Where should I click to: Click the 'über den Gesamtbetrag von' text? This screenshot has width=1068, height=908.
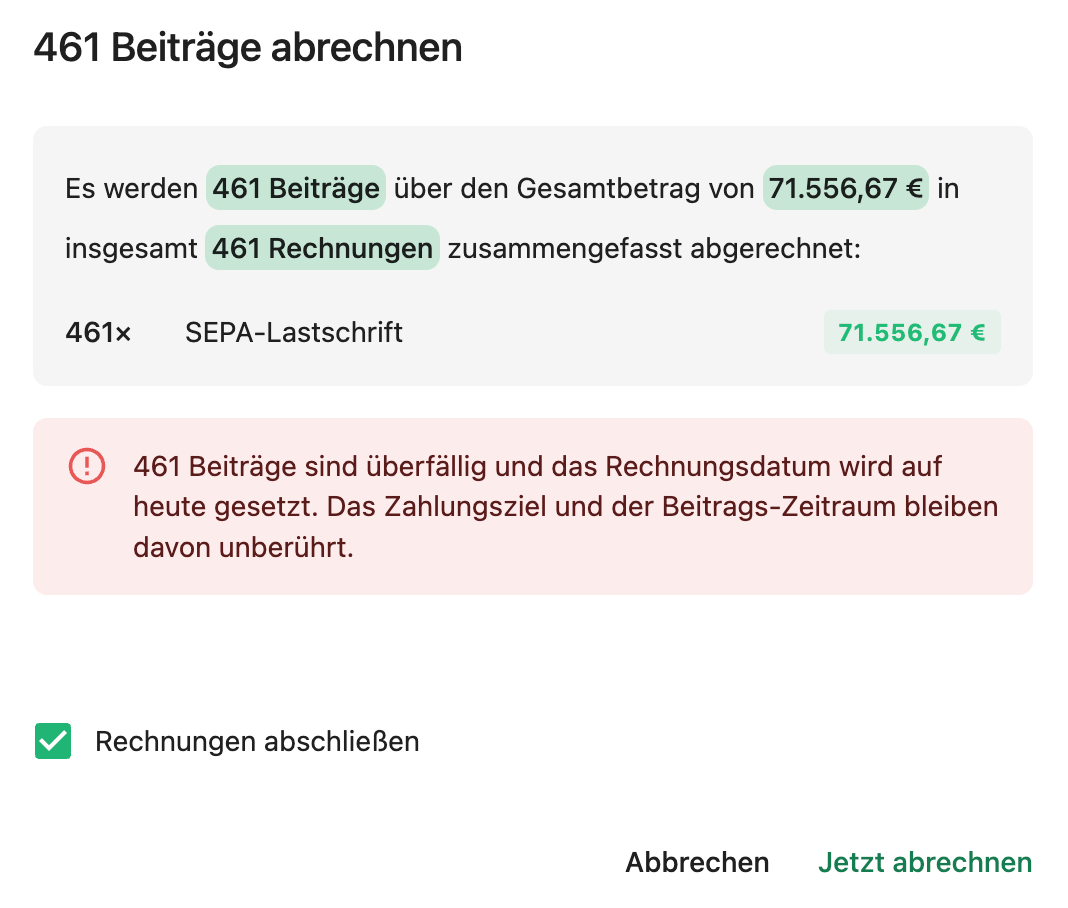click(574, 189)
